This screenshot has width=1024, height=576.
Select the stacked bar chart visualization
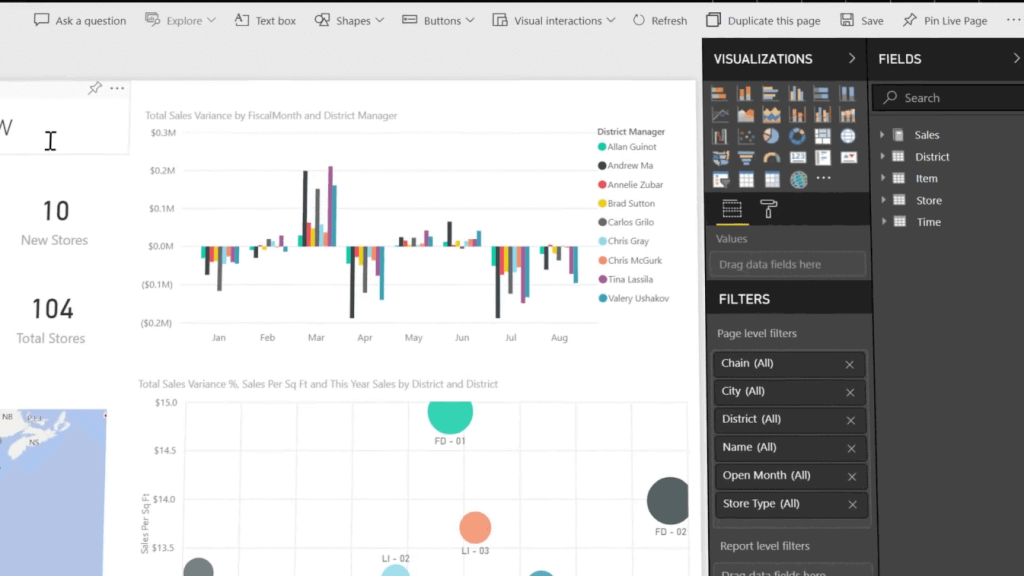click(720, 92)
